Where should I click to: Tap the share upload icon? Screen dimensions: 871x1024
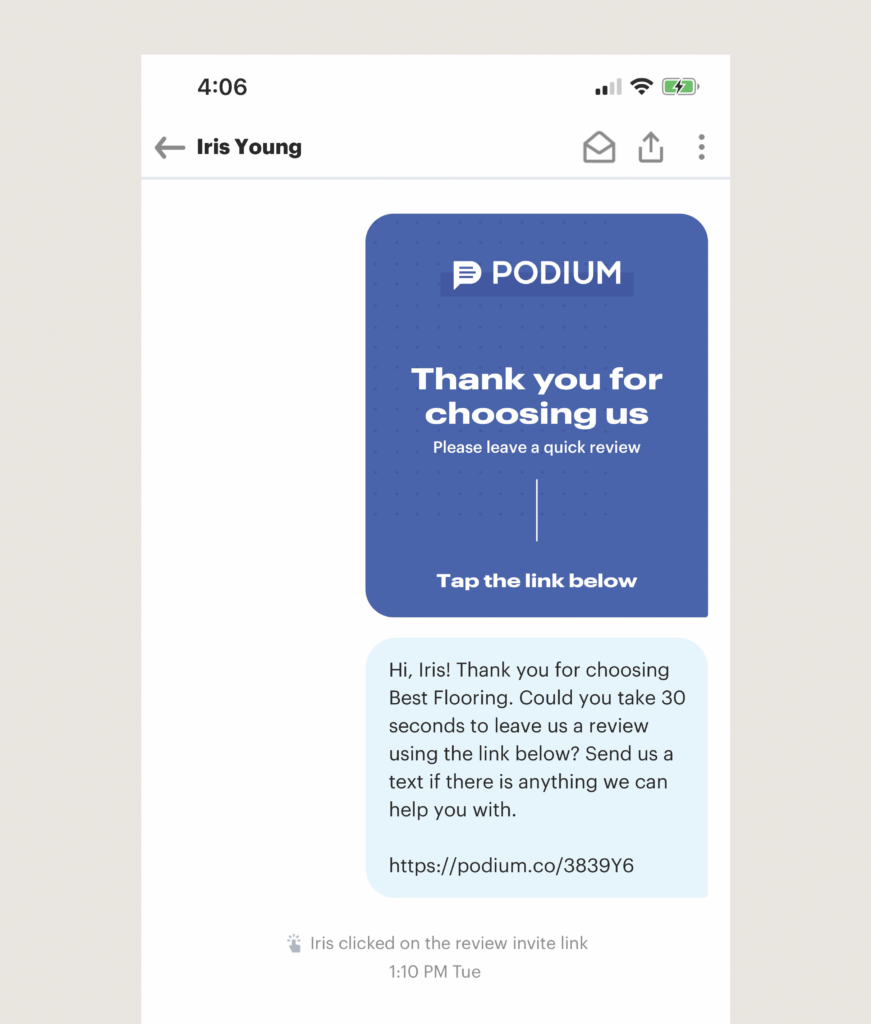tap(650, 147)
